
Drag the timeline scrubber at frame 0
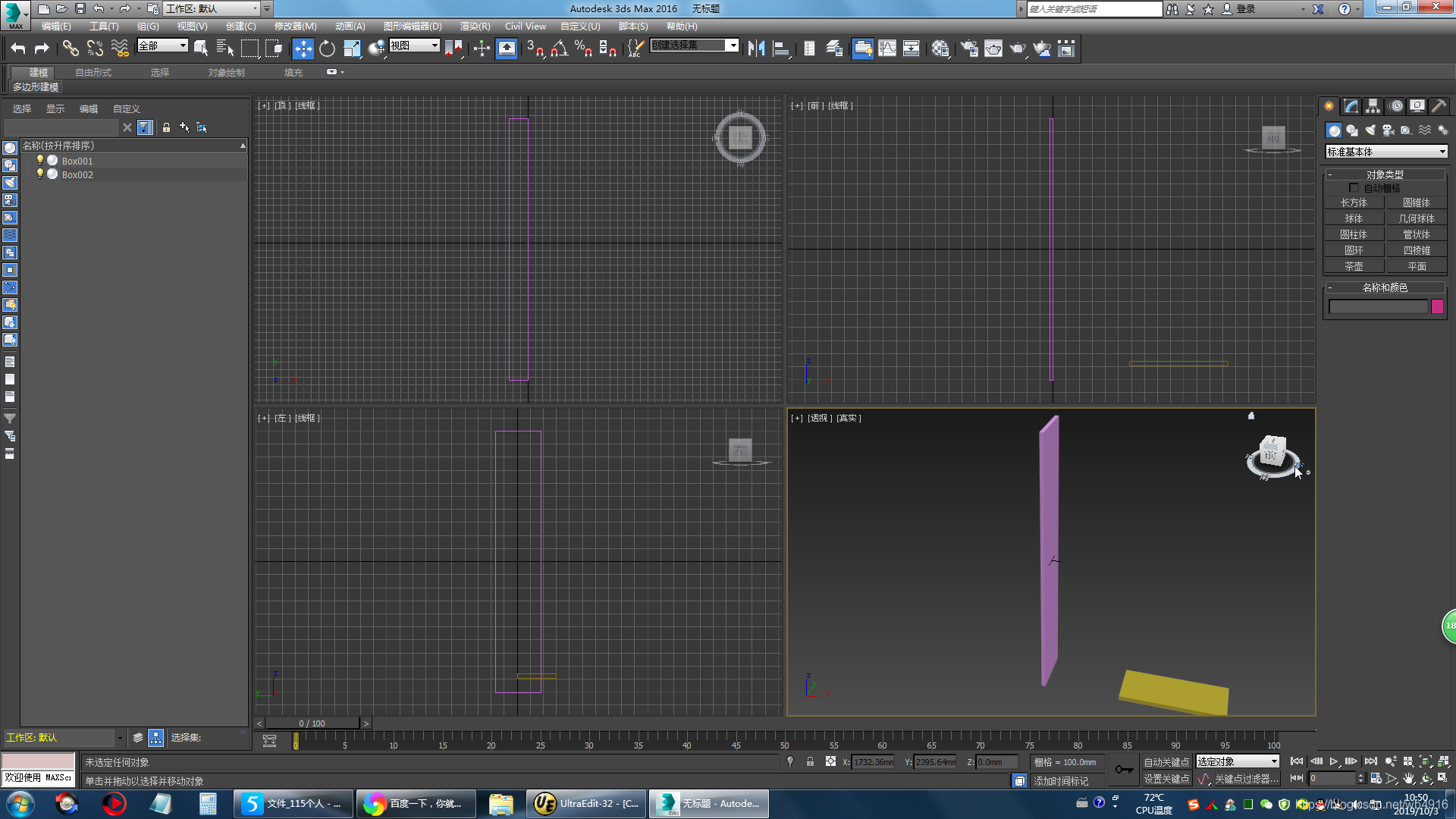pos(296,742)
